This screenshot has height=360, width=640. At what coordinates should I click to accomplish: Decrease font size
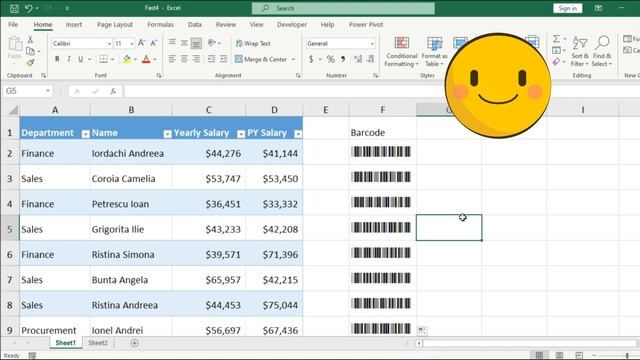coord(154,43)
